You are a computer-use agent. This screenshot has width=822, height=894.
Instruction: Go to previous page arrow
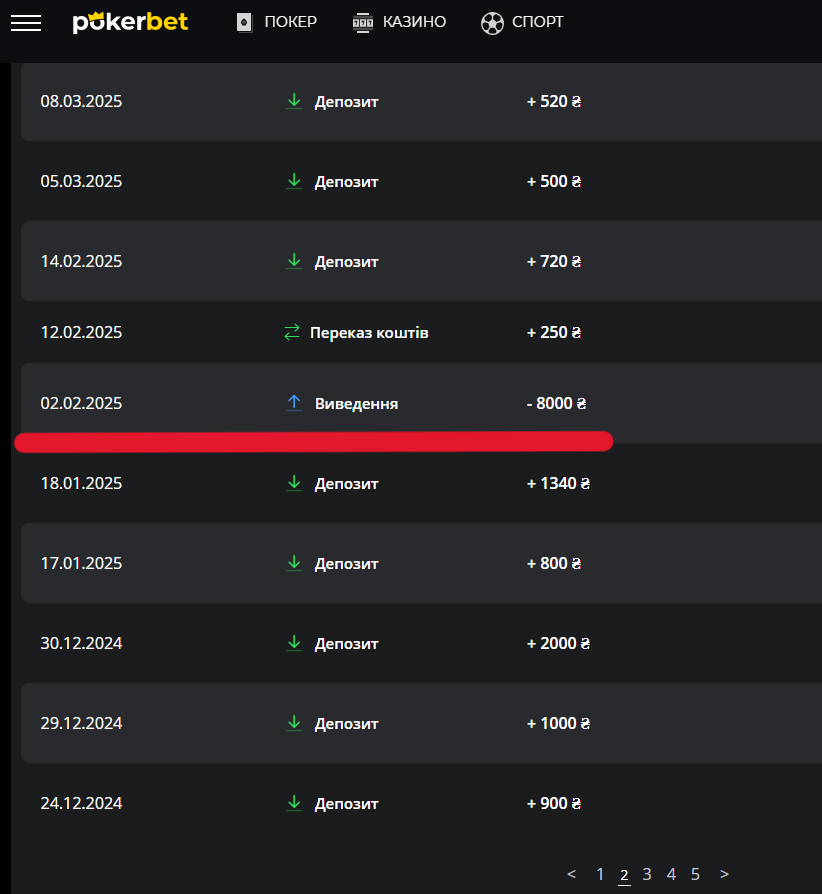click(572, 874)
